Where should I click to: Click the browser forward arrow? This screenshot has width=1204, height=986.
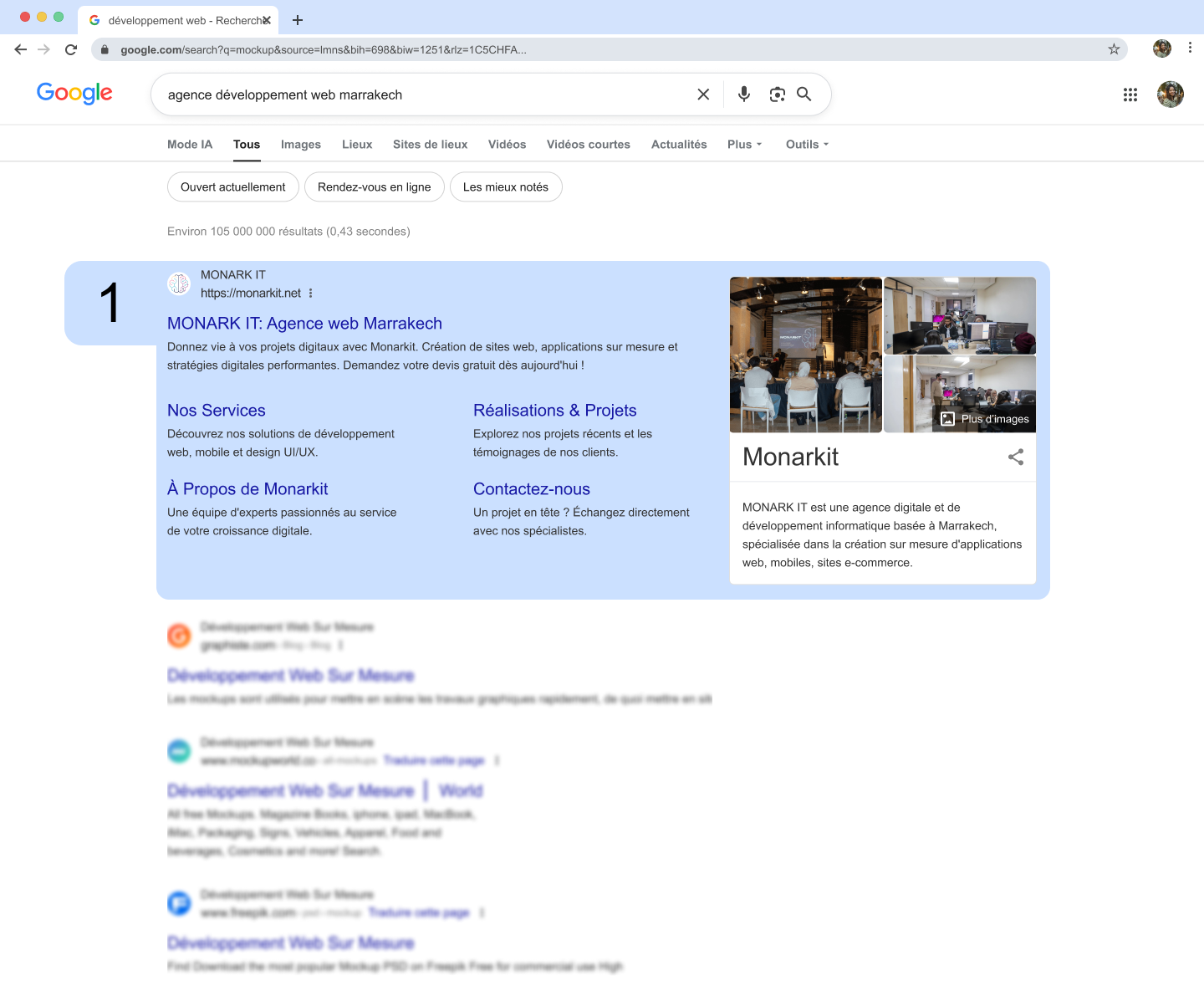(44, 49)
